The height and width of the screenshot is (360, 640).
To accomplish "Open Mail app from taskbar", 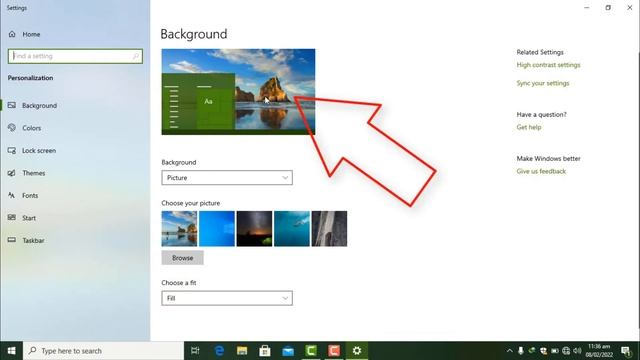I will pos(288,351).
